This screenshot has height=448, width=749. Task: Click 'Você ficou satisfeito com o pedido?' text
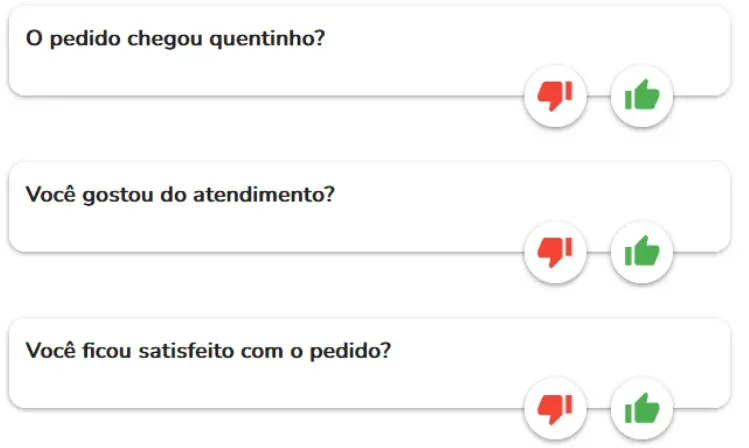[x=208, y=351]
